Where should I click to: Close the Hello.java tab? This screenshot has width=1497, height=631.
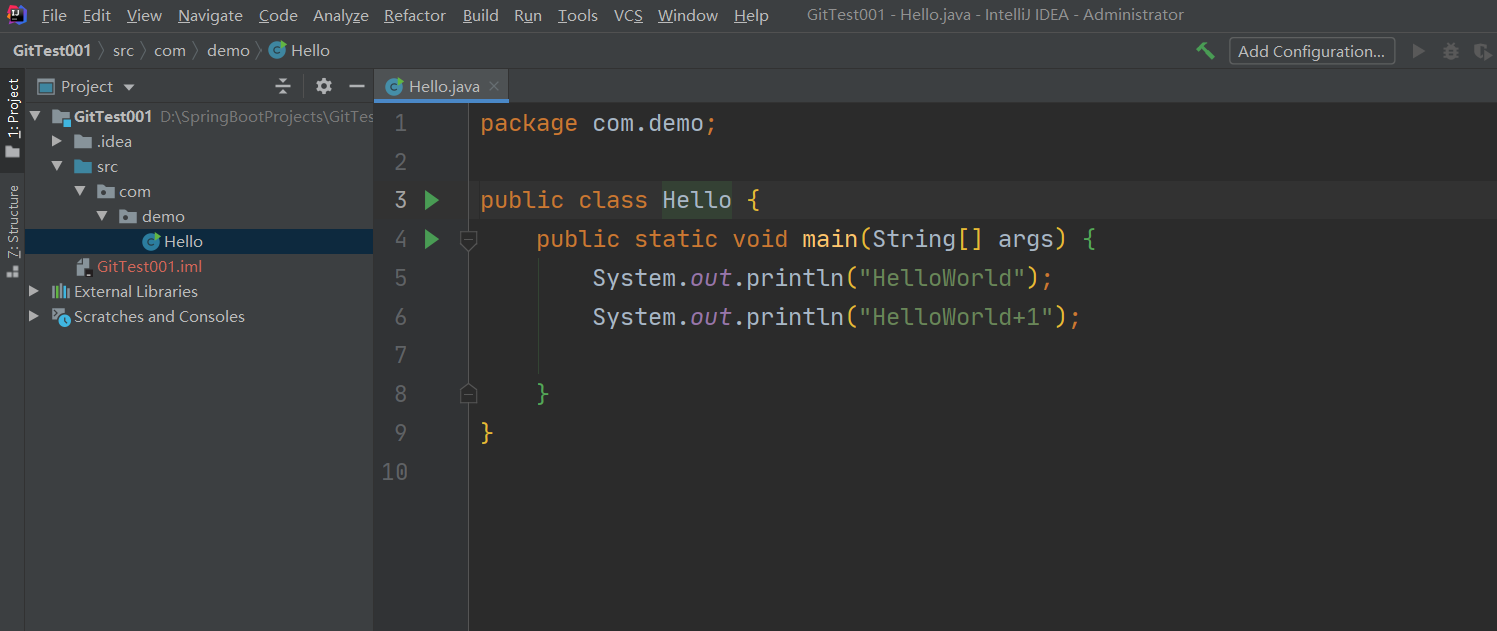click(x=494, y=87)
